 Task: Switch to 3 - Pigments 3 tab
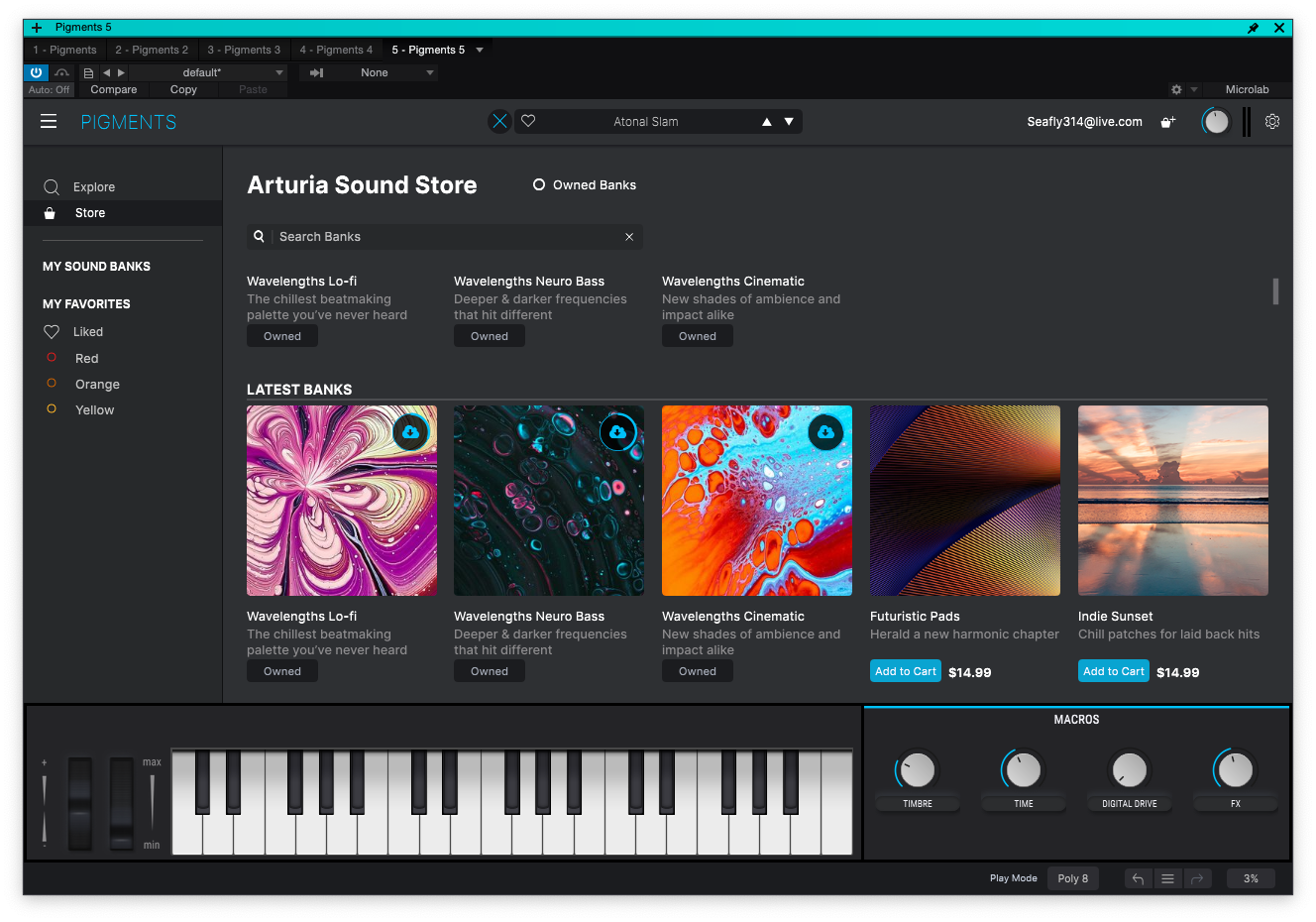(x=244, y=50)
